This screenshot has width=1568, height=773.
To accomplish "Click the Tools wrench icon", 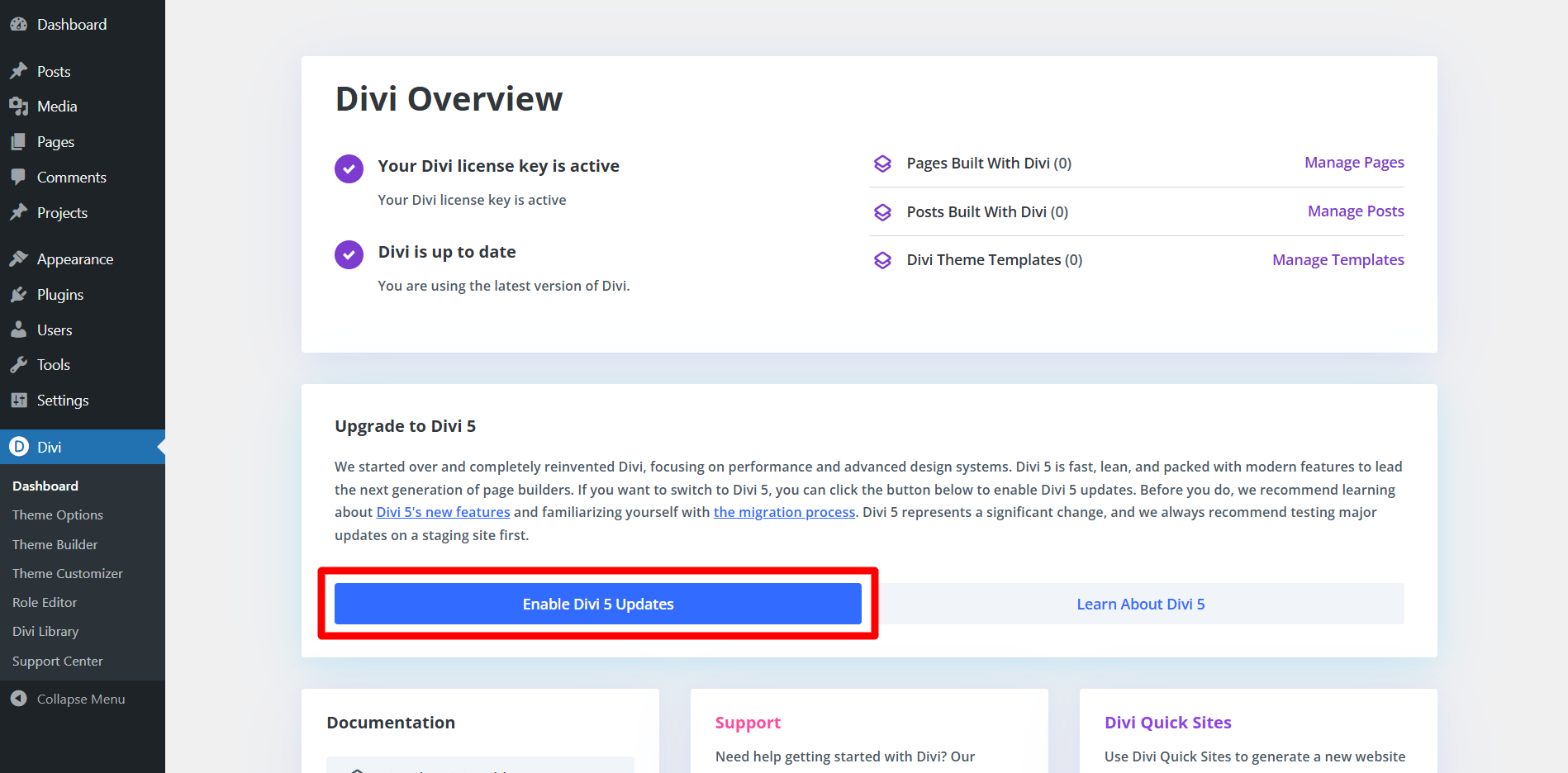I will 18,365.
